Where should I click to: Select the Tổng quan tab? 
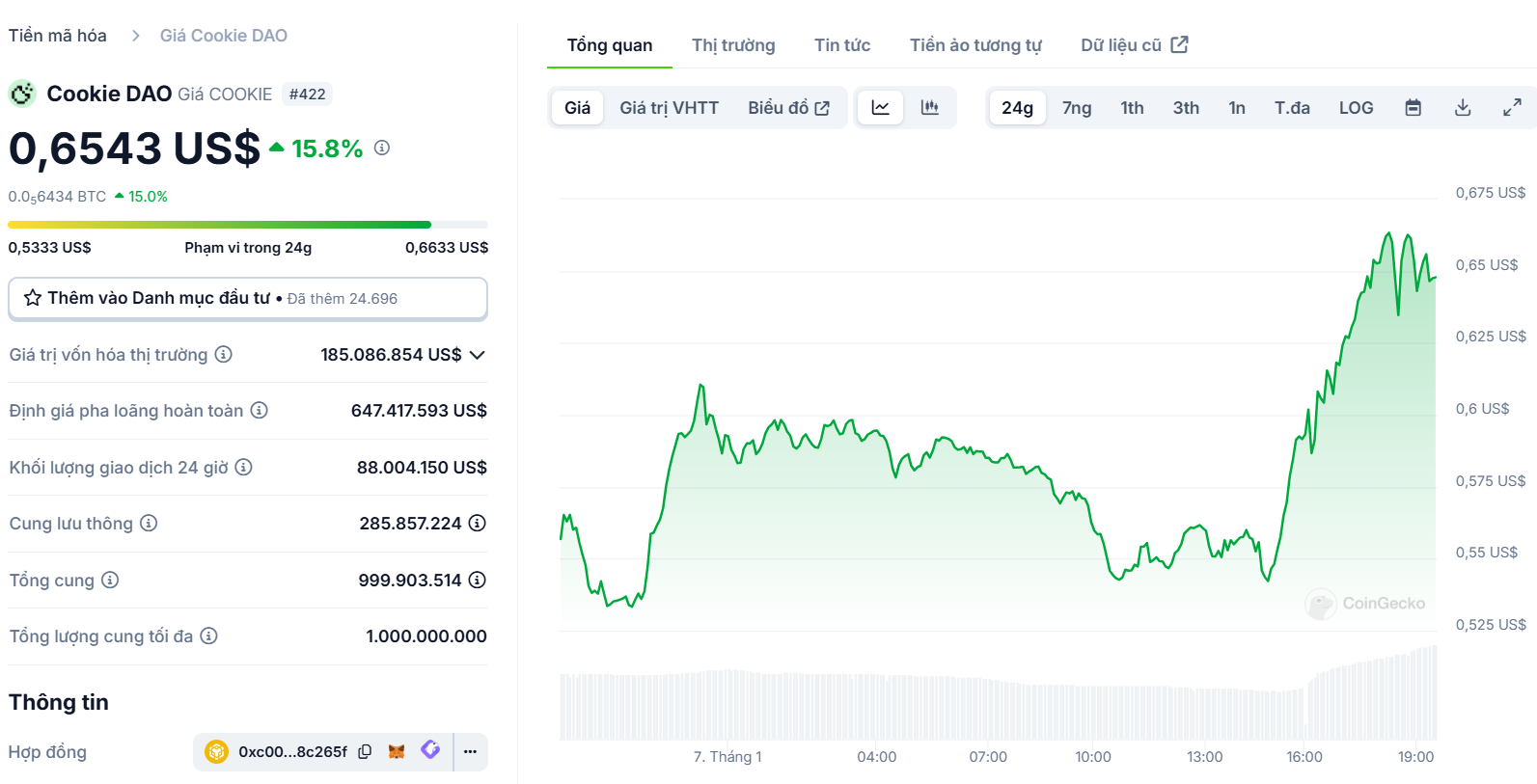[610, 45]
